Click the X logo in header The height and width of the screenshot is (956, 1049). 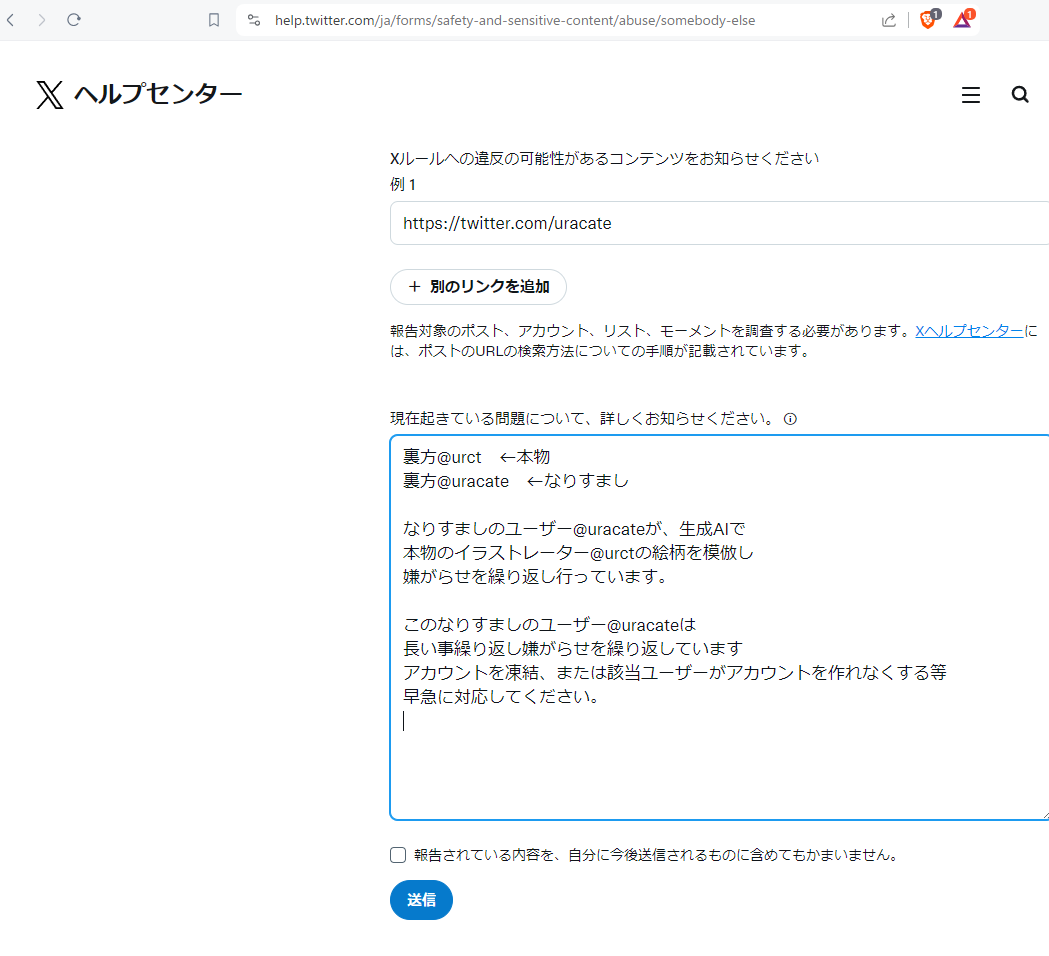pos(50,94)
